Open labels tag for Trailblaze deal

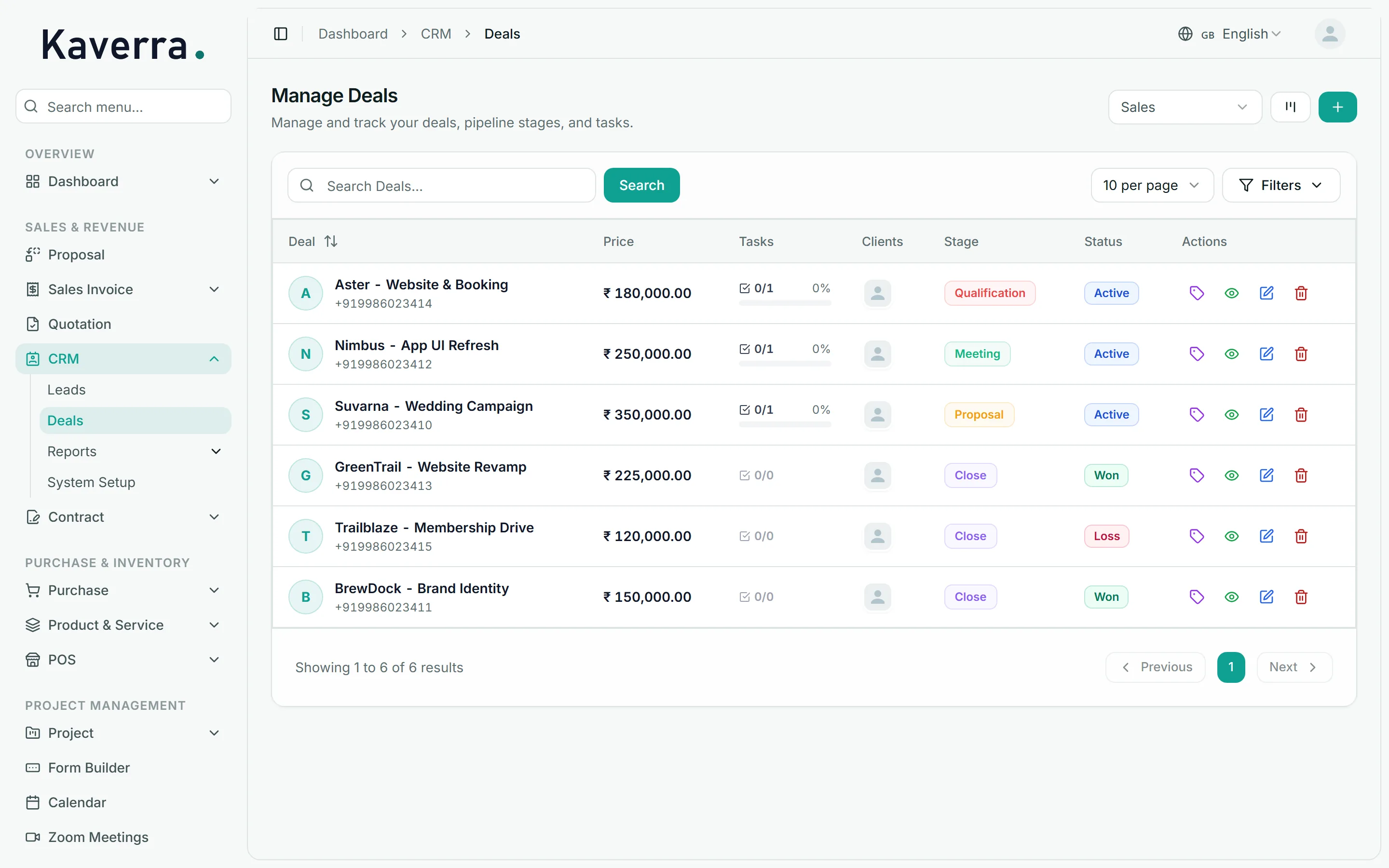point(1197,536)
